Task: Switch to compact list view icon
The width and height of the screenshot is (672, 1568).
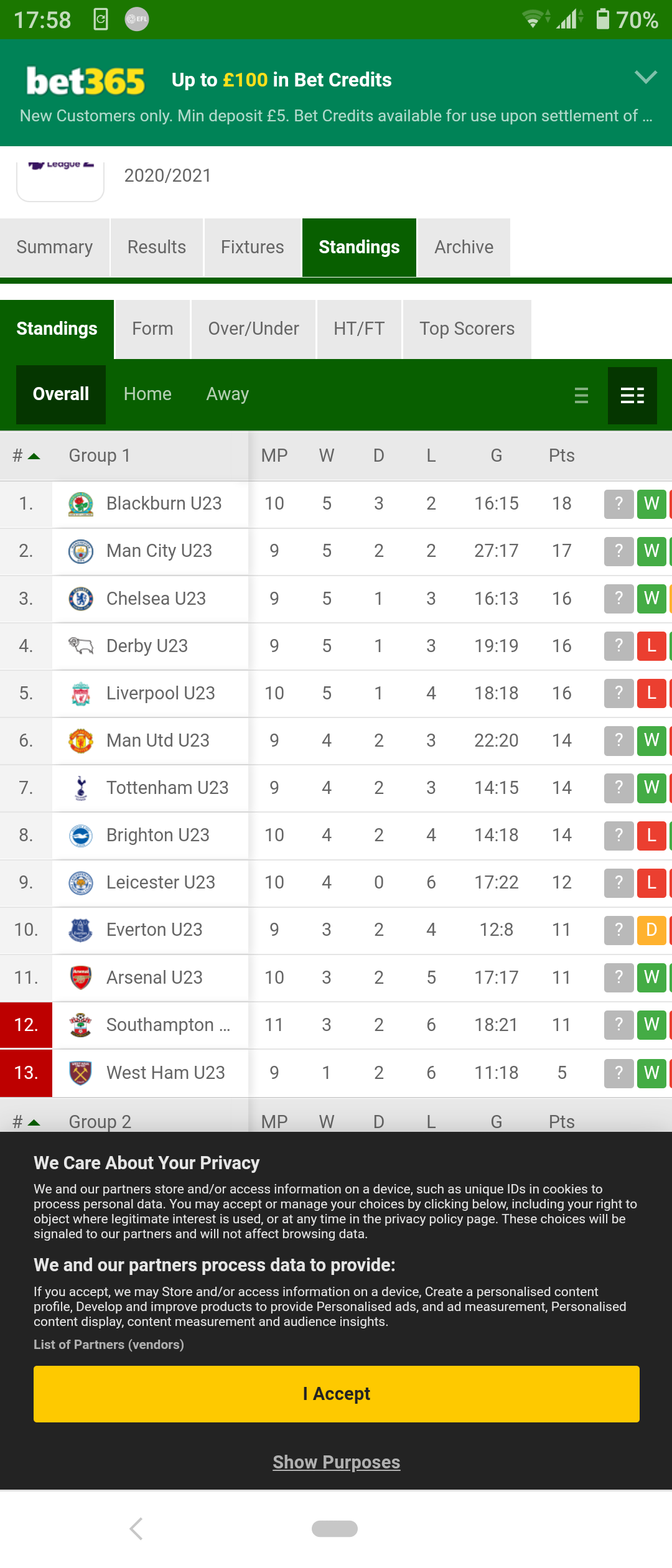Action: pyautogui.click(x=581, y=395)
